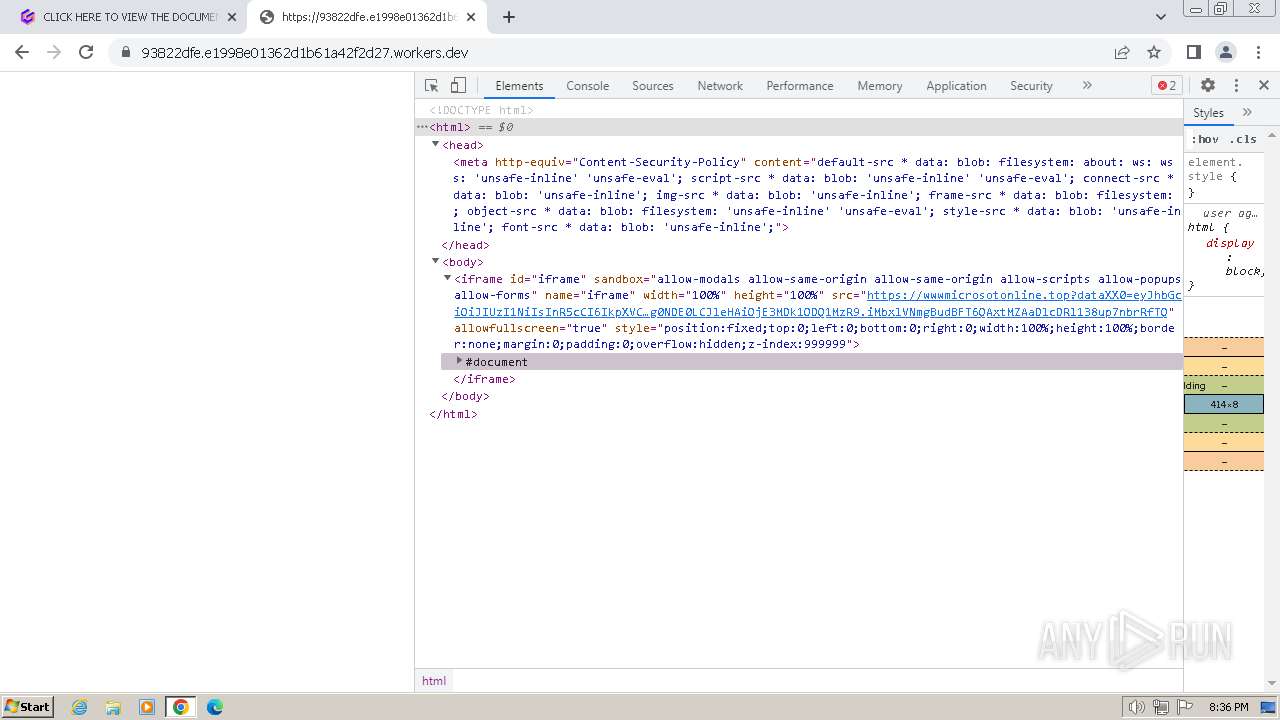The width and height of the screenshot is (1280, 720).
Task: Show the red error count badge
Action: pyautogui.click(x=1167, y=86)
